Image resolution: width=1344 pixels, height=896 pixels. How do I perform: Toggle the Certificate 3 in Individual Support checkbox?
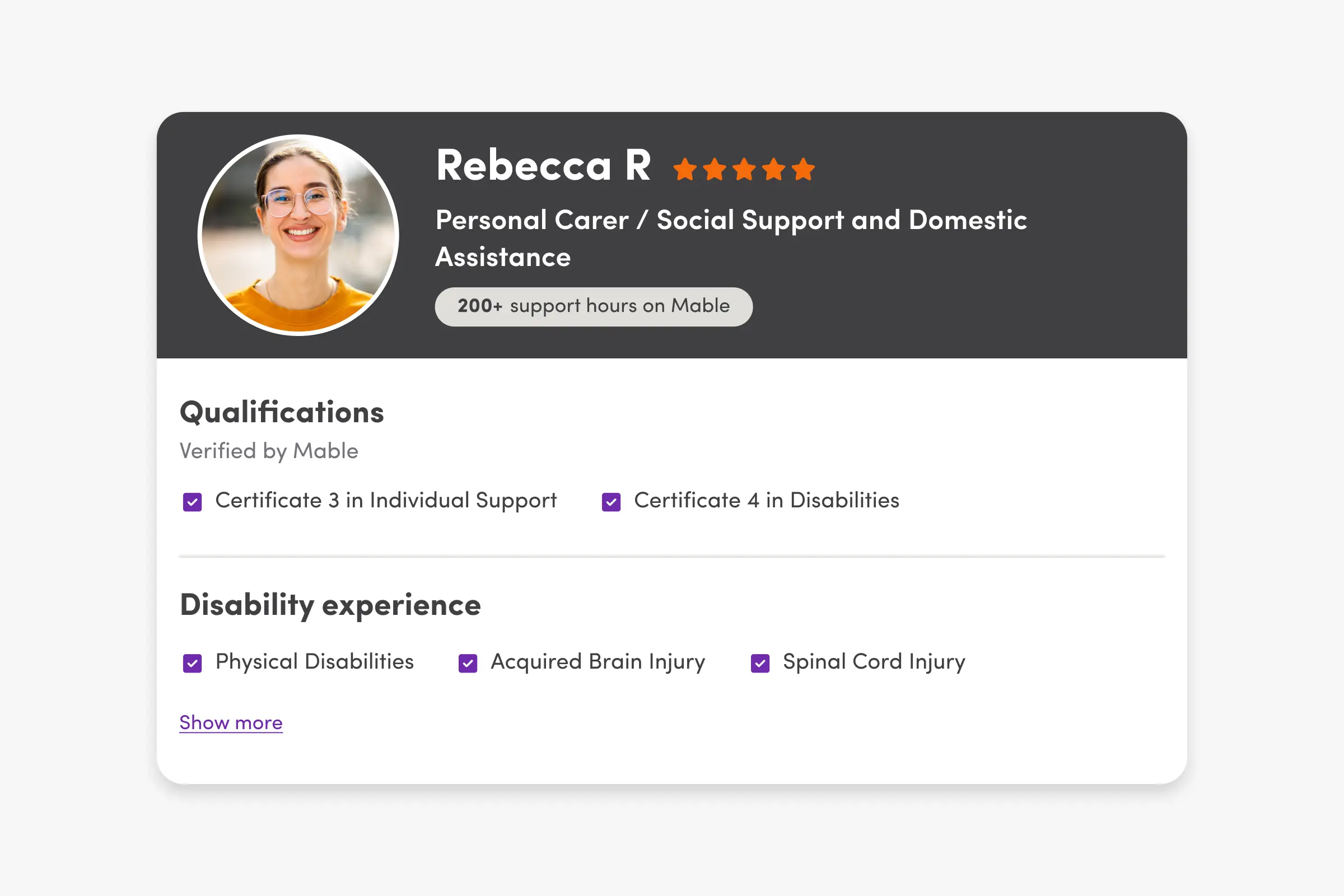pyautogui.click(x=193, y=502)
